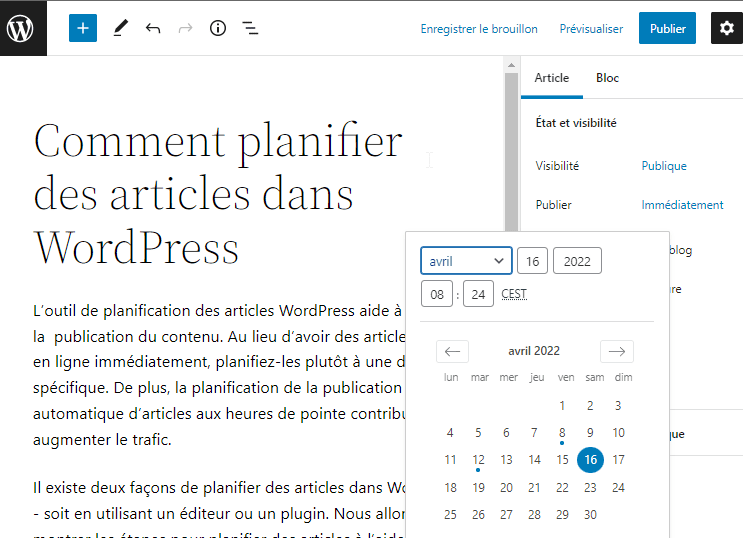Select April 19 in the calendar
Screen dimensions: 743x538
[478, 488]
